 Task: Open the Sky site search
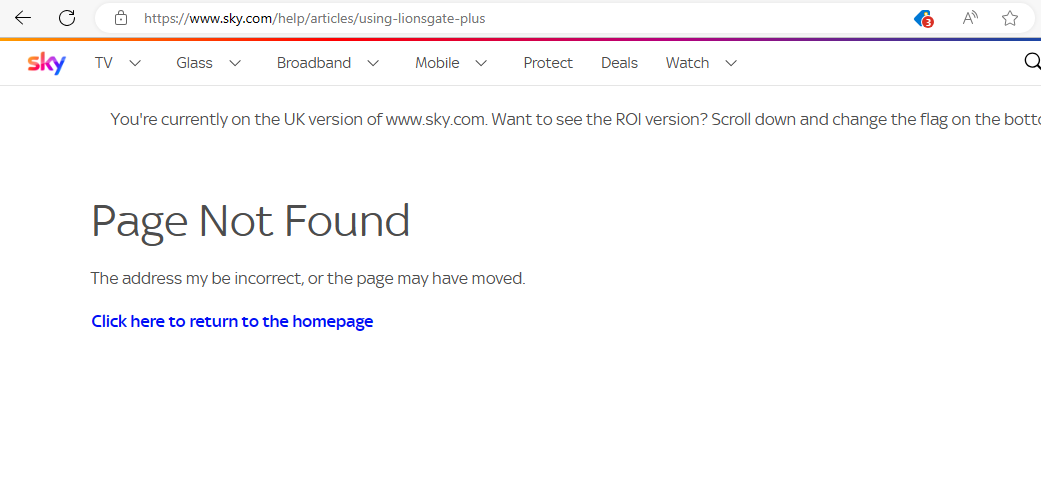(1032, 62)
